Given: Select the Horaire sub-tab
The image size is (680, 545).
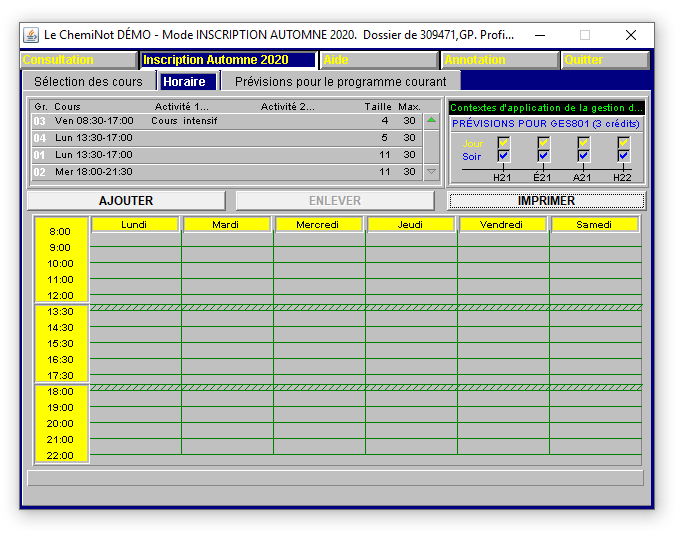Looking at the screenshot, I should [x=188, y=82].
